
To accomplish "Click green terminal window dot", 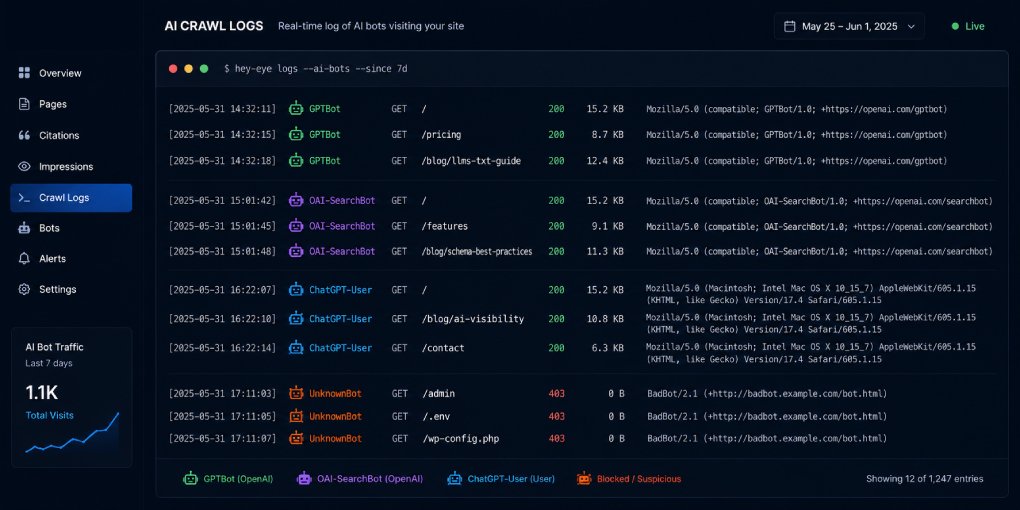I will [204, 68].
